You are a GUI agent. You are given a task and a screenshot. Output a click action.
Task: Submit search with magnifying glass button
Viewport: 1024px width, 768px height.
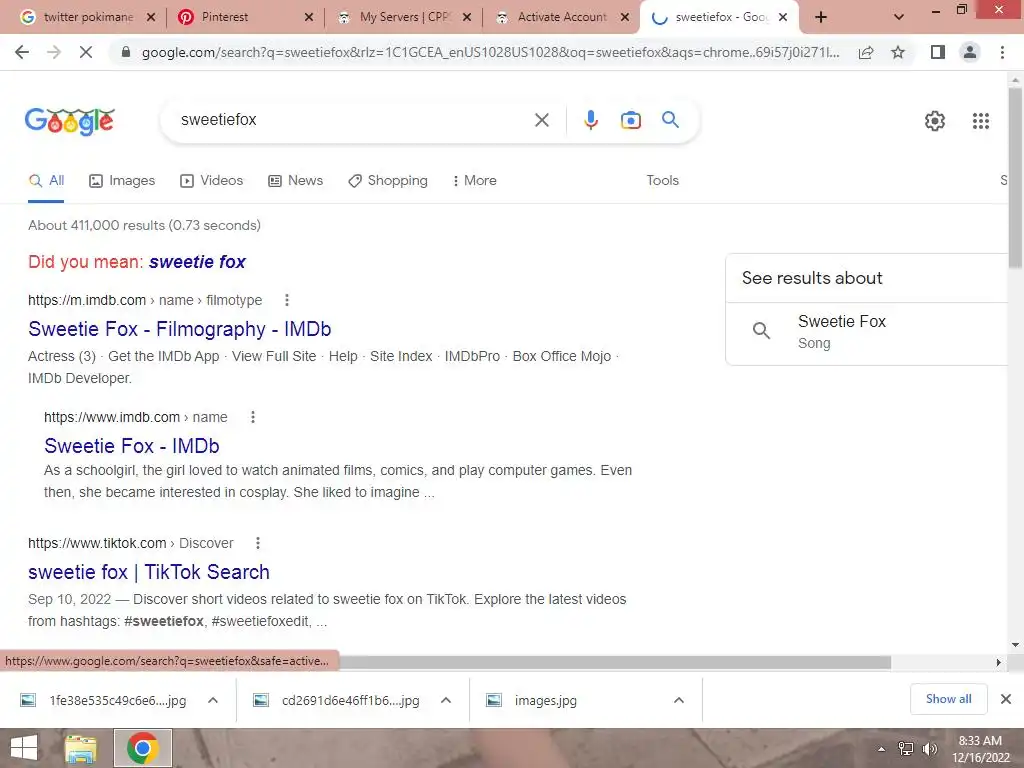click(670, 120)
